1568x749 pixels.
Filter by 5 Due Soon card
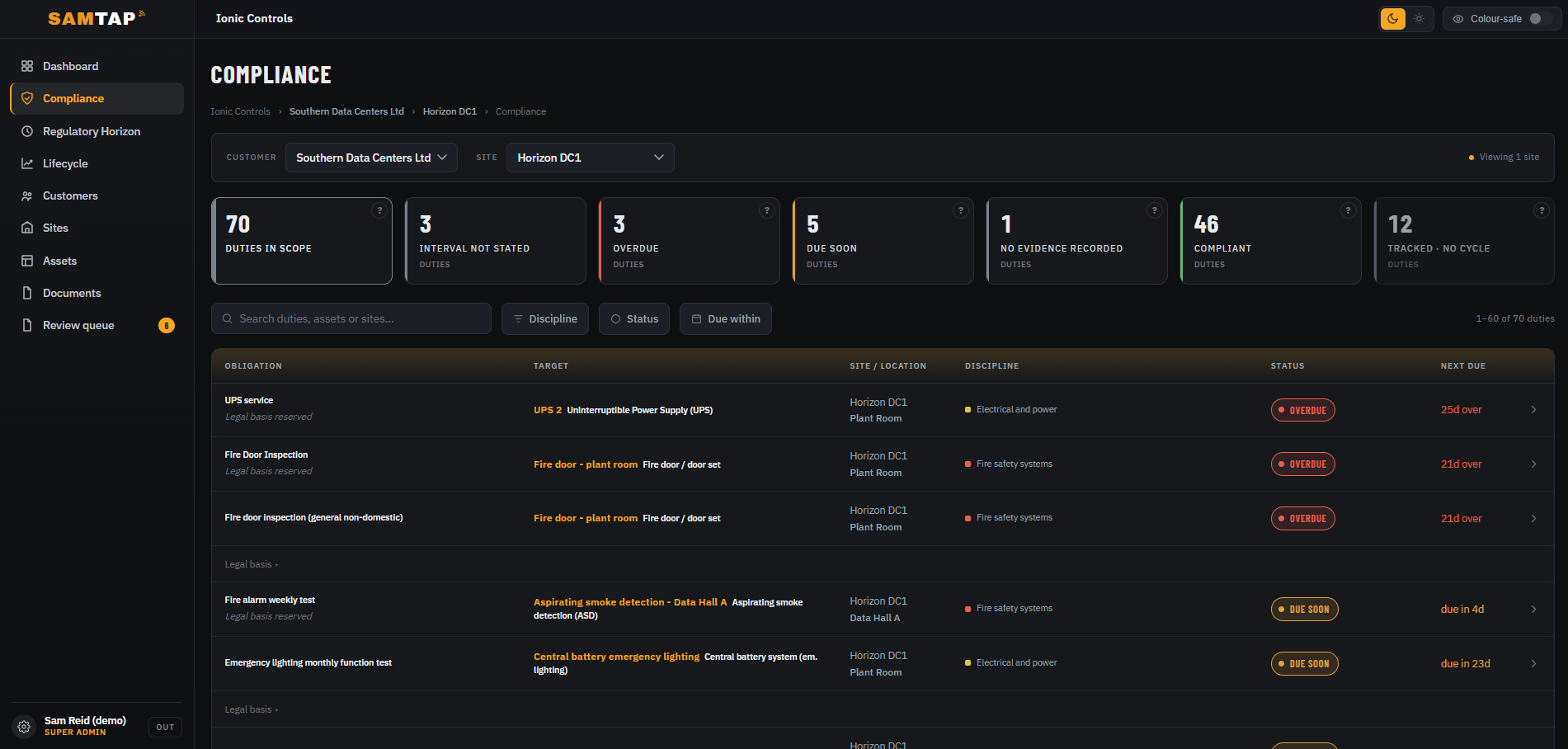point(883,241)
